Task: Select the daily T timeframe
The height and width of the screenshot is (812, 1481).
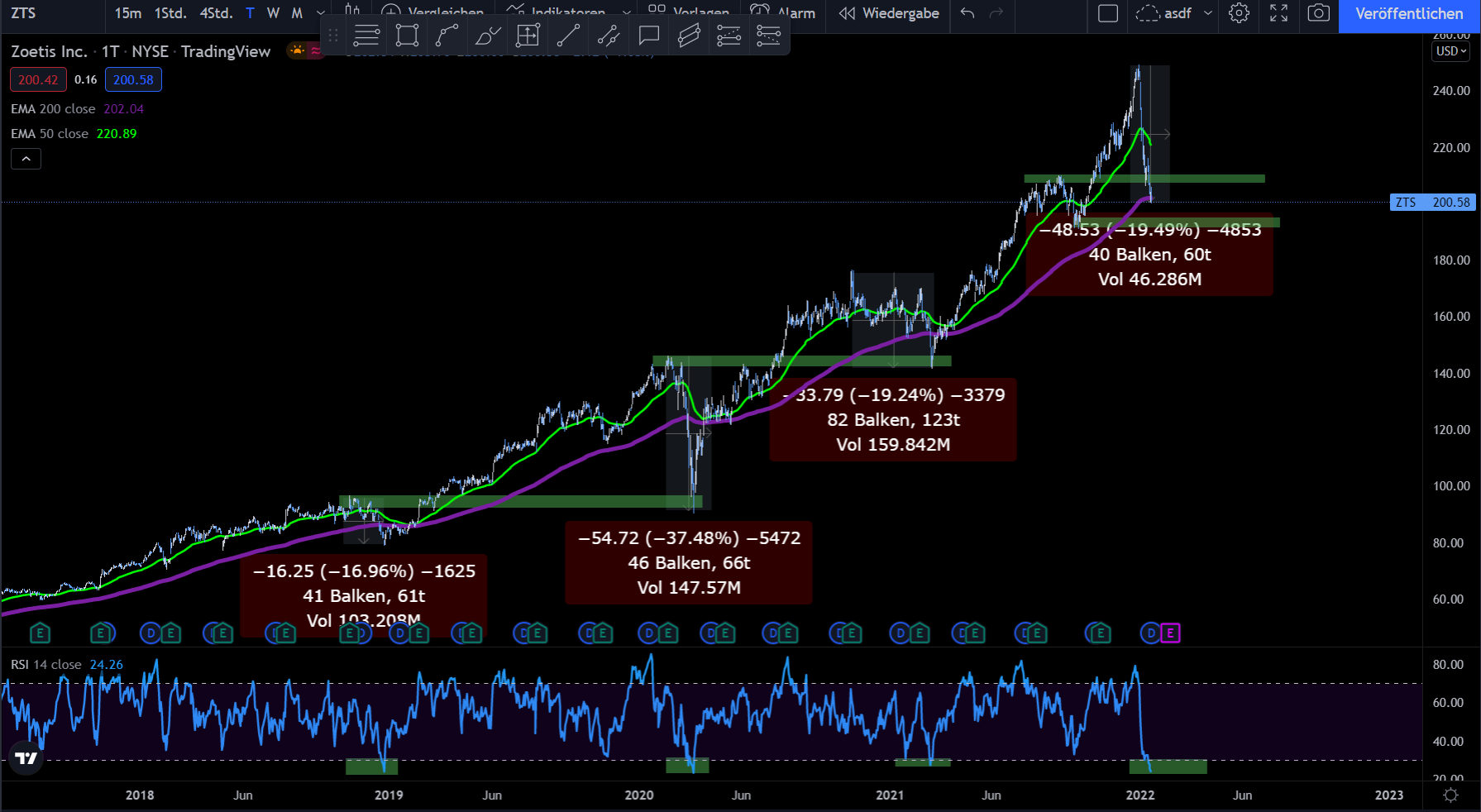Action: [250, 13]
